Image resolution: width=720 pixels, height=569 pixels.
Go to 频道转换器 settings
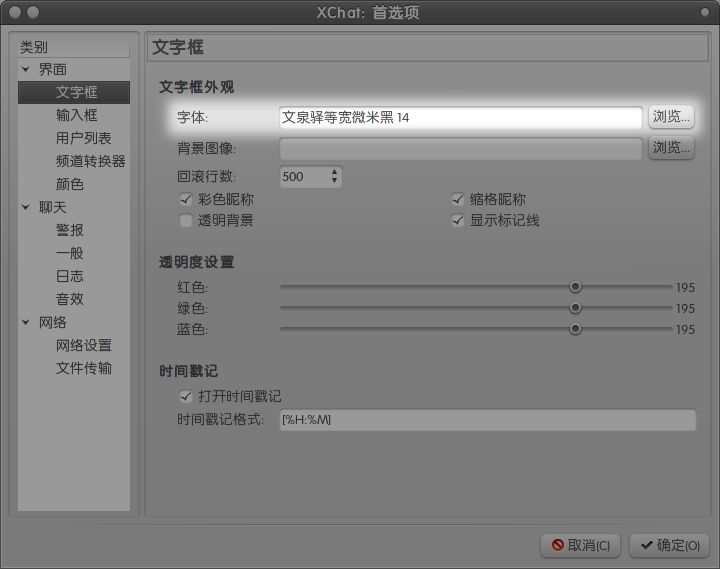click(x=90, y=161)
